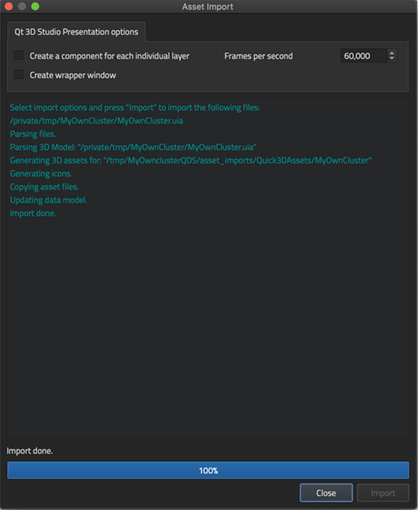Click the disabled Import button
418x510 pixels.
click(383, 493)
